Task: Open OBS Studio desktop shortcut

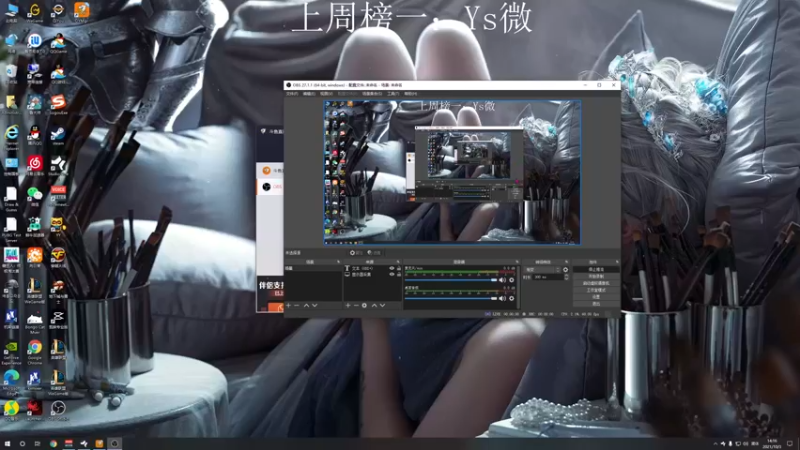Action: pos(58,410)
